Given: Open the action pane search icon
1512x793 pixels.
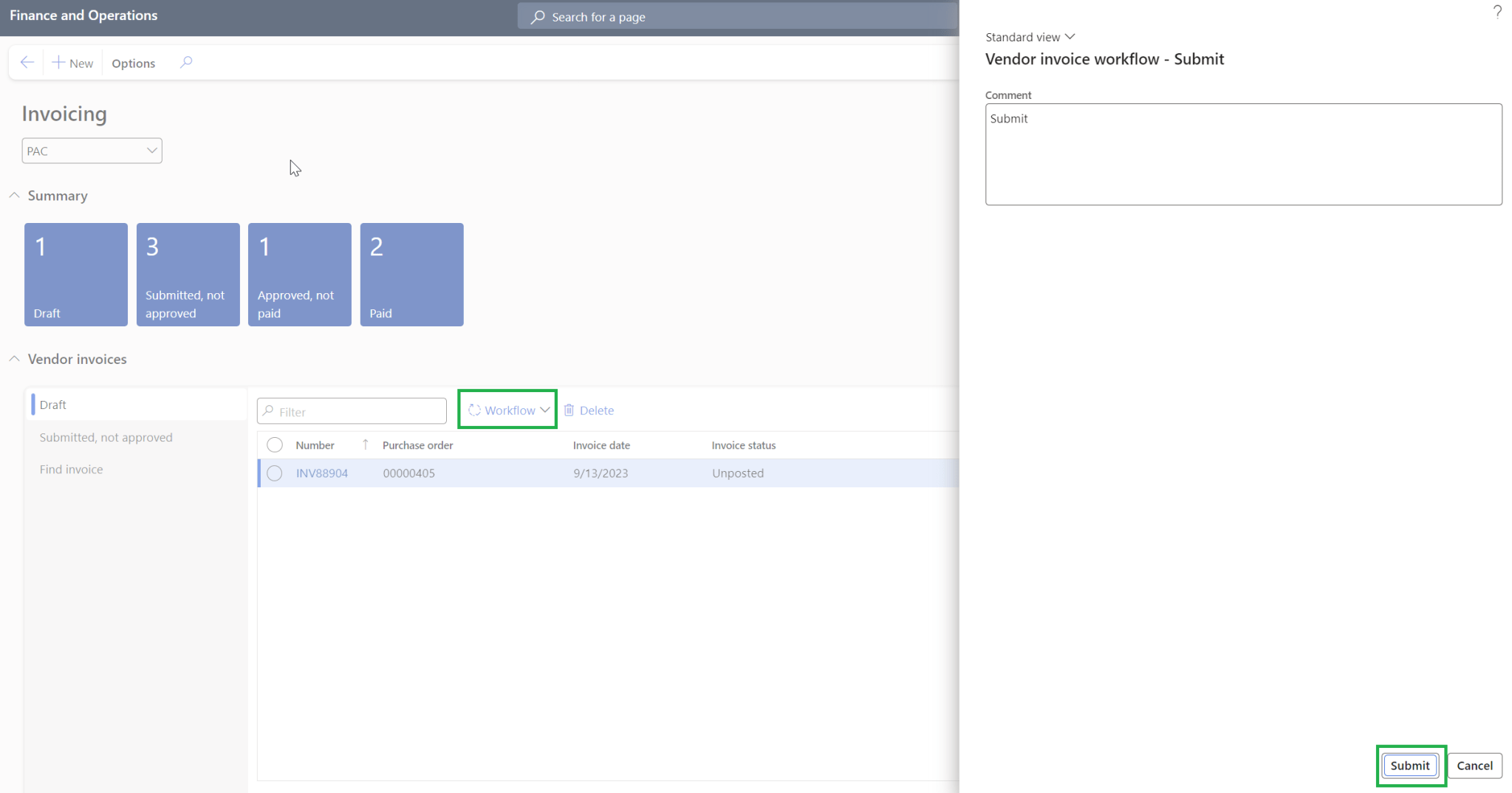Looking at the screenshot, I should [x=186, y=62].
